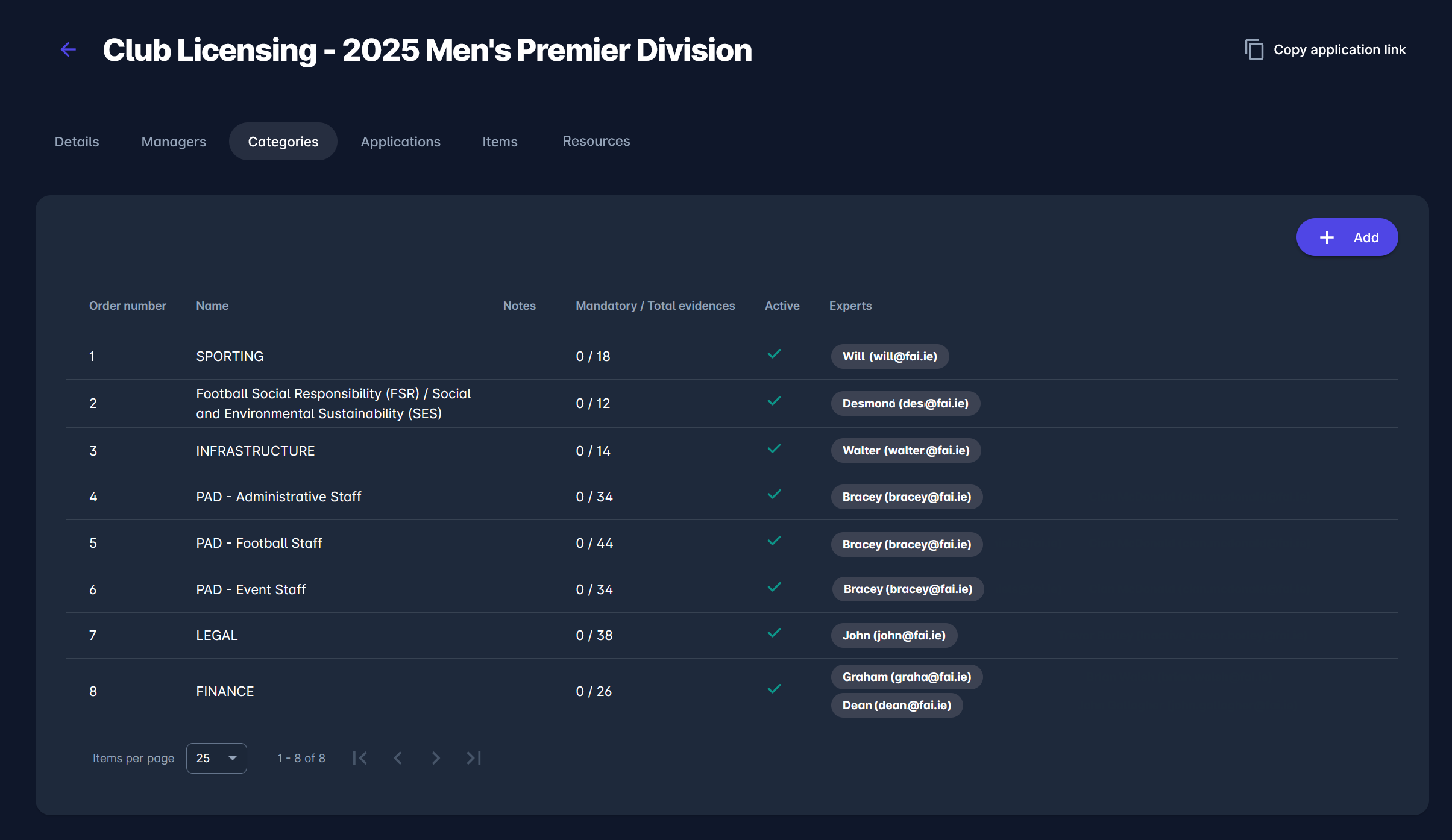Toggle active checkmark for LEGAL category

(x=774, y=633)
